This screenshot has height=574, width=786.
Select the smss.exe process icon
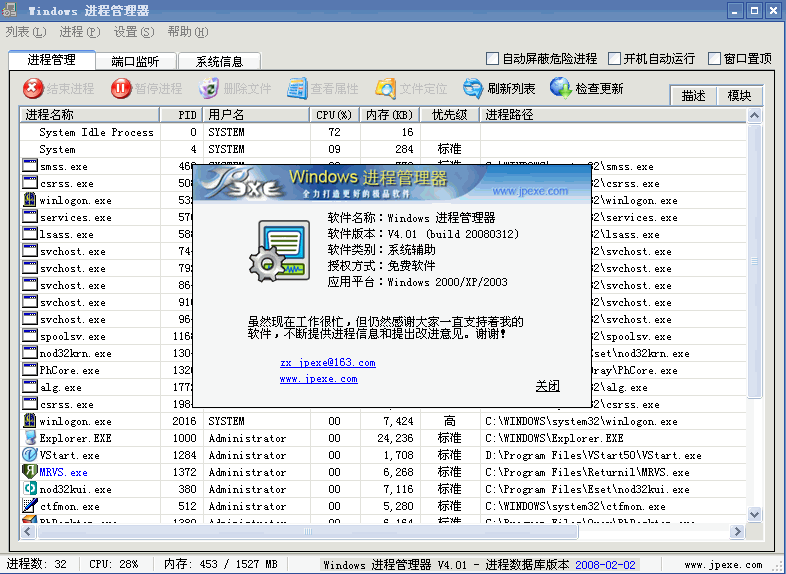30,165
